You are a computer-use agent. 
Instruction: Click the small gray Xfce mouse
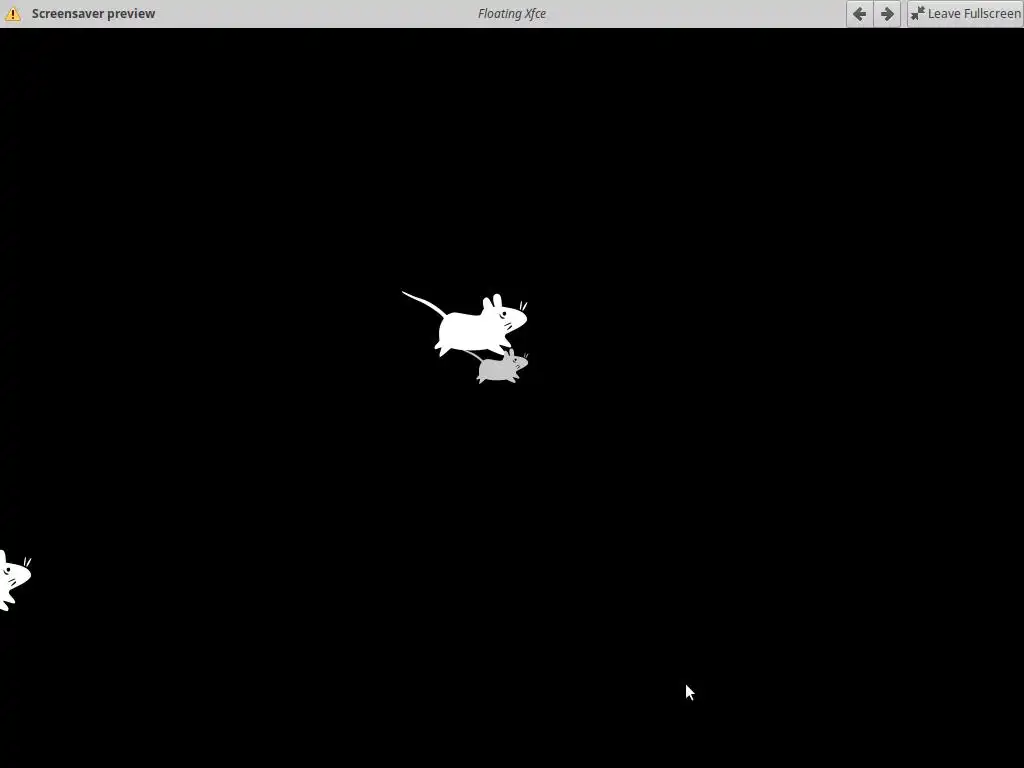click(499, 366)
